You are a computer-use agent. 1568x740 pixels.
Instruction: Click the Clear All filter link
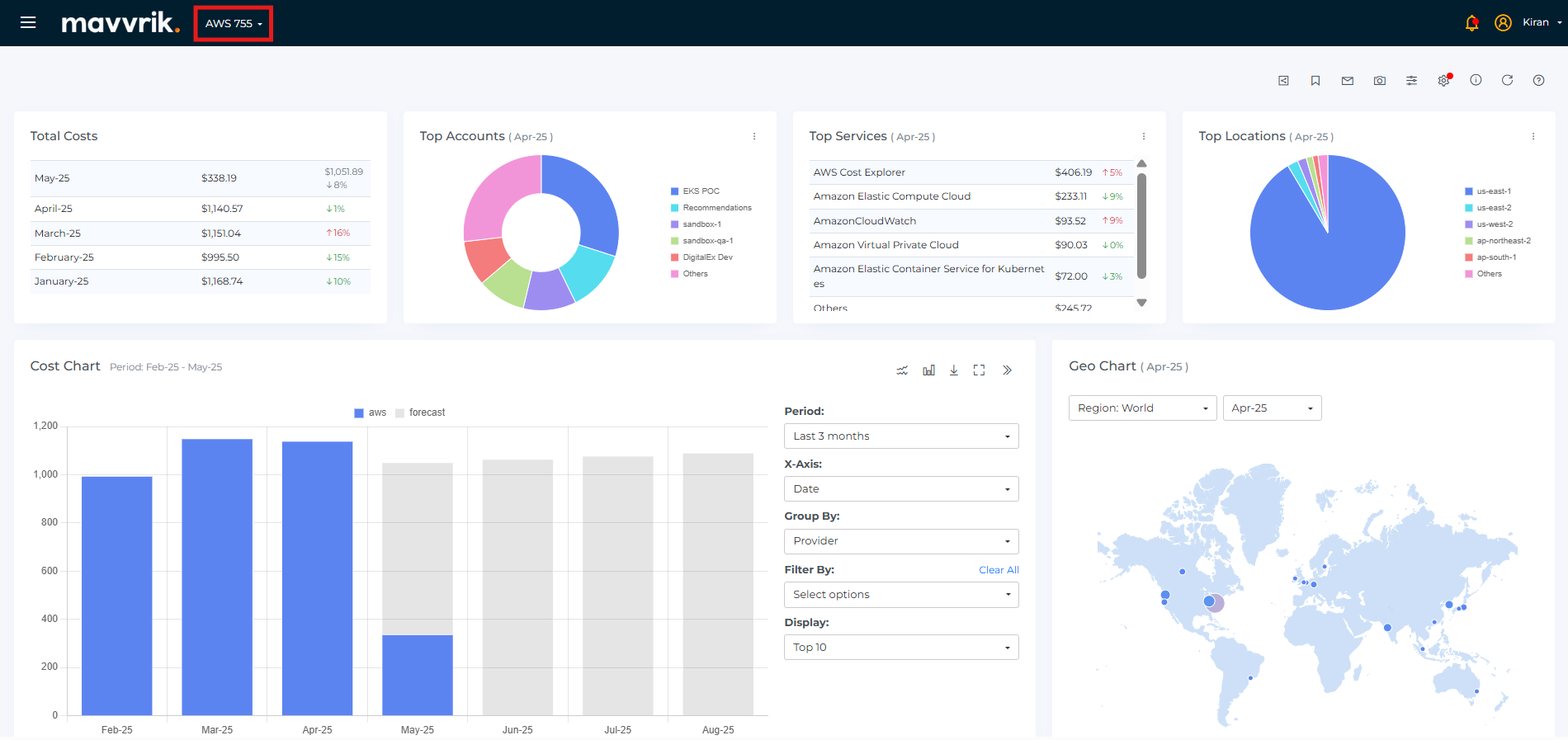pyautogui.click(x=999, y=570)
